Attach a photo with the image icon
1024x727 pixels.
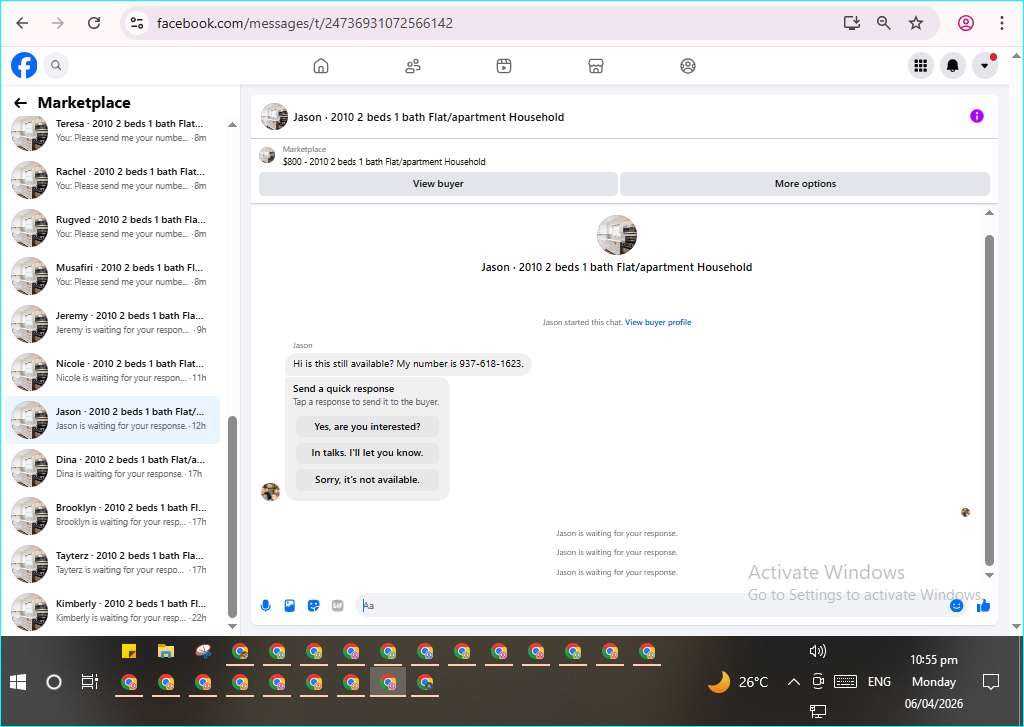click(290, 606)
